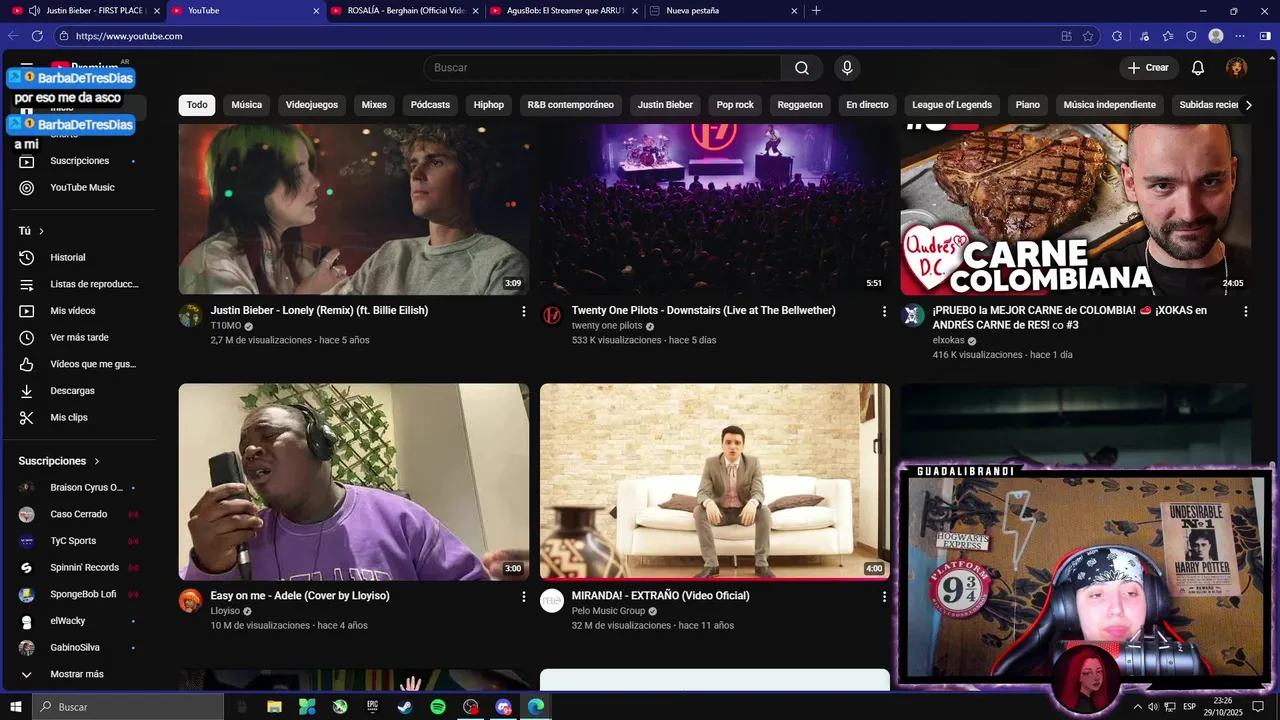
Task: Open options for MIRANDA! EXTRAÑO video
Action: pos(884,597)
